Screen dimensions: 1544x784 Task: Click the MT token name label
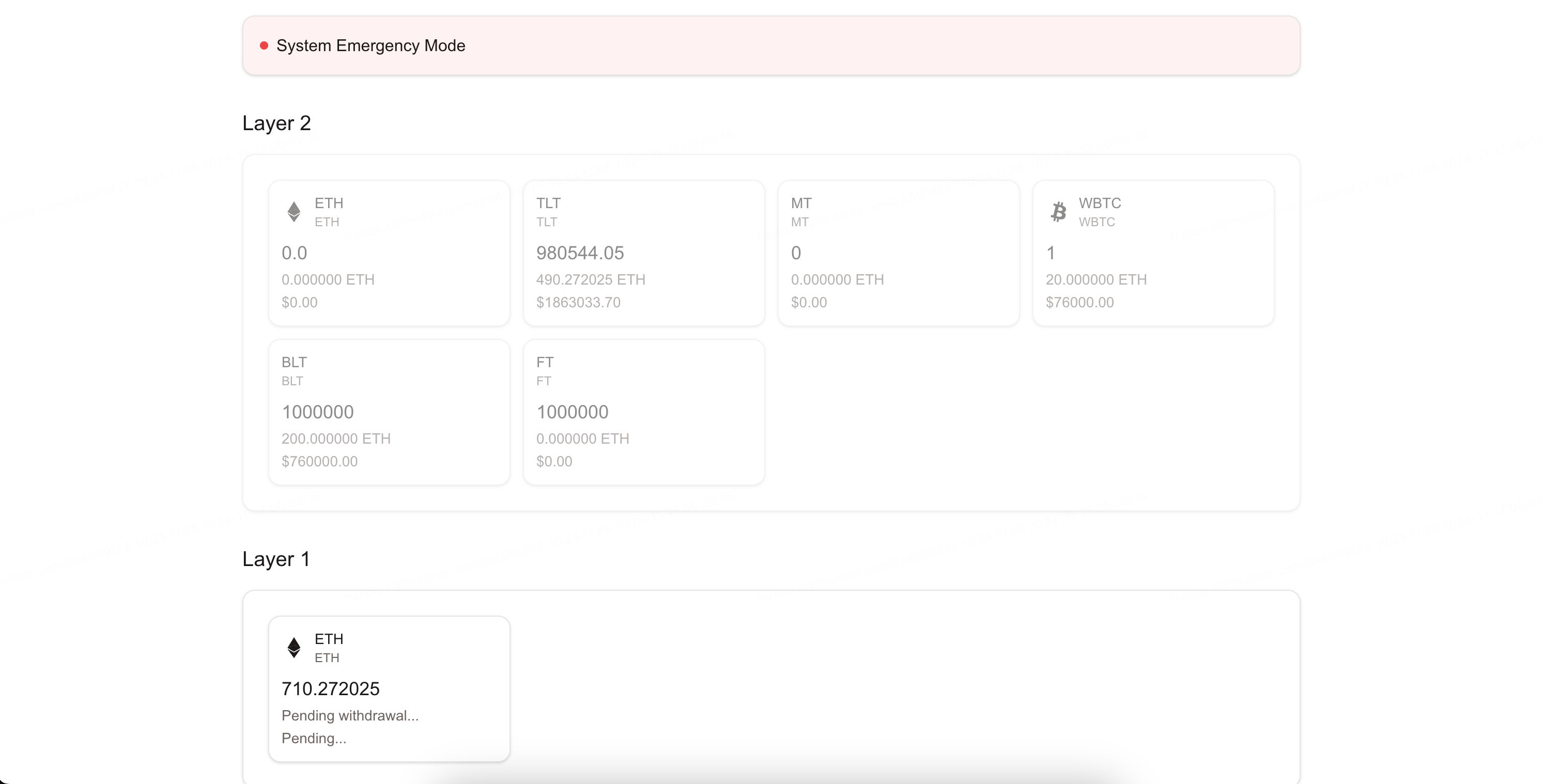801,203
